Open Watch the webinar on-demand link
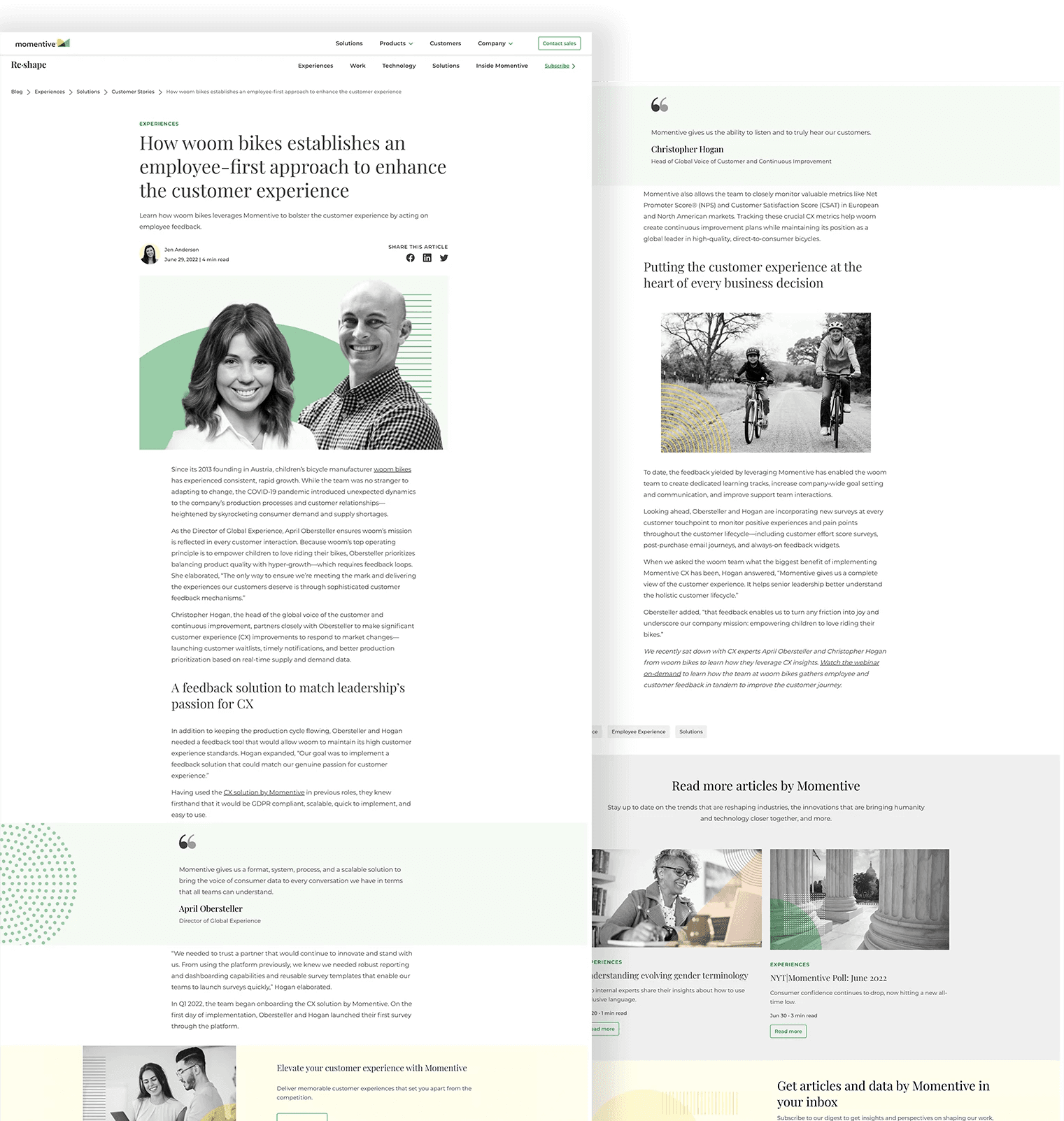 [849, 662]
